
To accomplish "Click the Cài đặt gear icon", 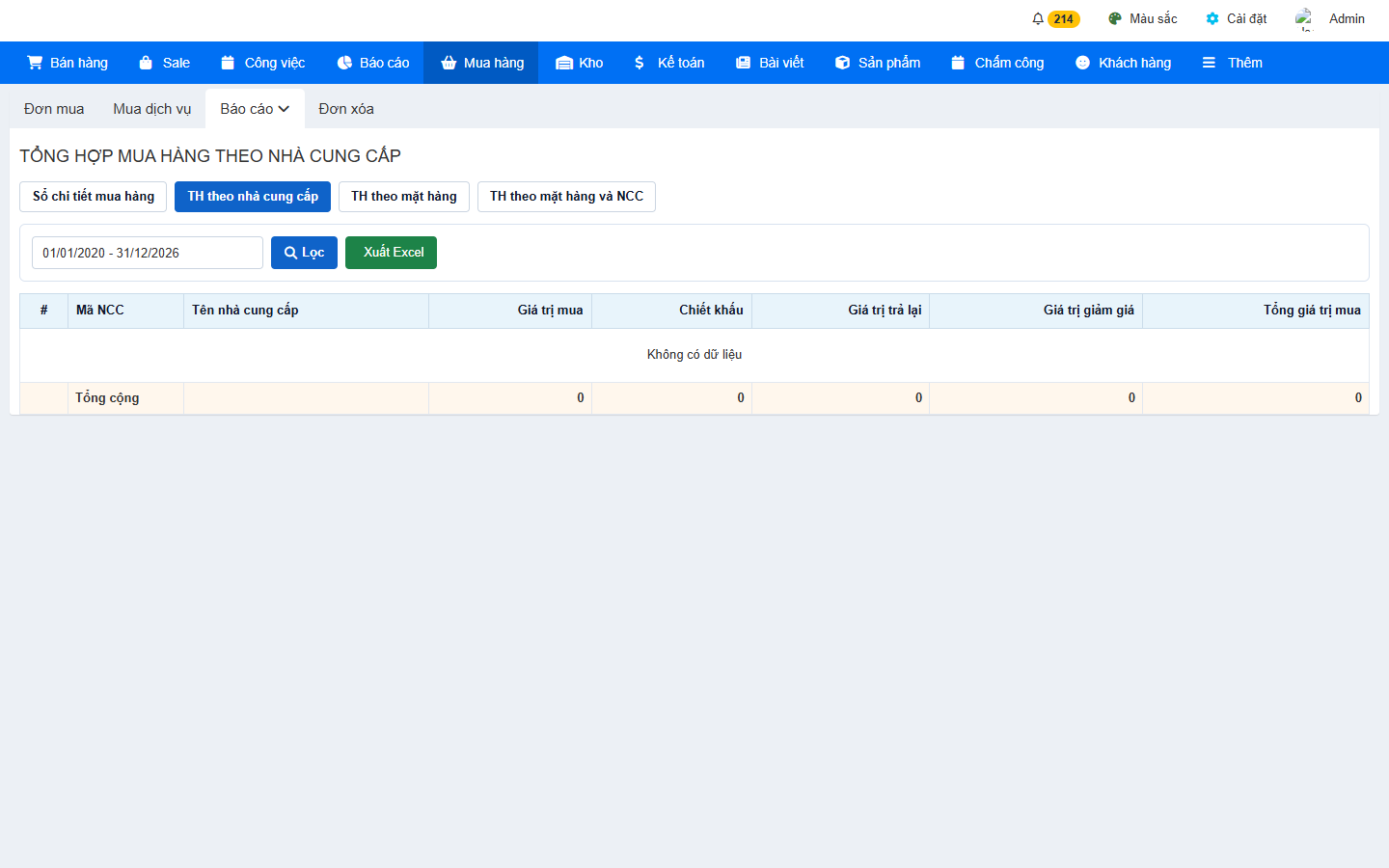I will 1212,18.
